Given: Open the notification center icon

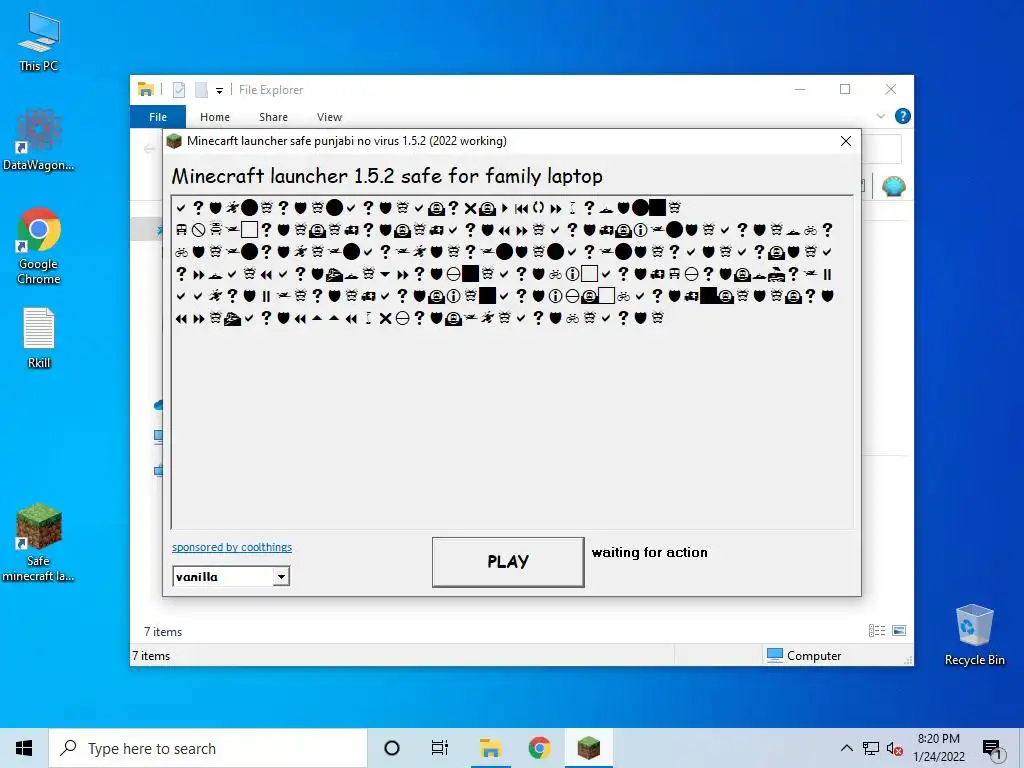Looking at the screenshot, I should [x=992, y=749].
